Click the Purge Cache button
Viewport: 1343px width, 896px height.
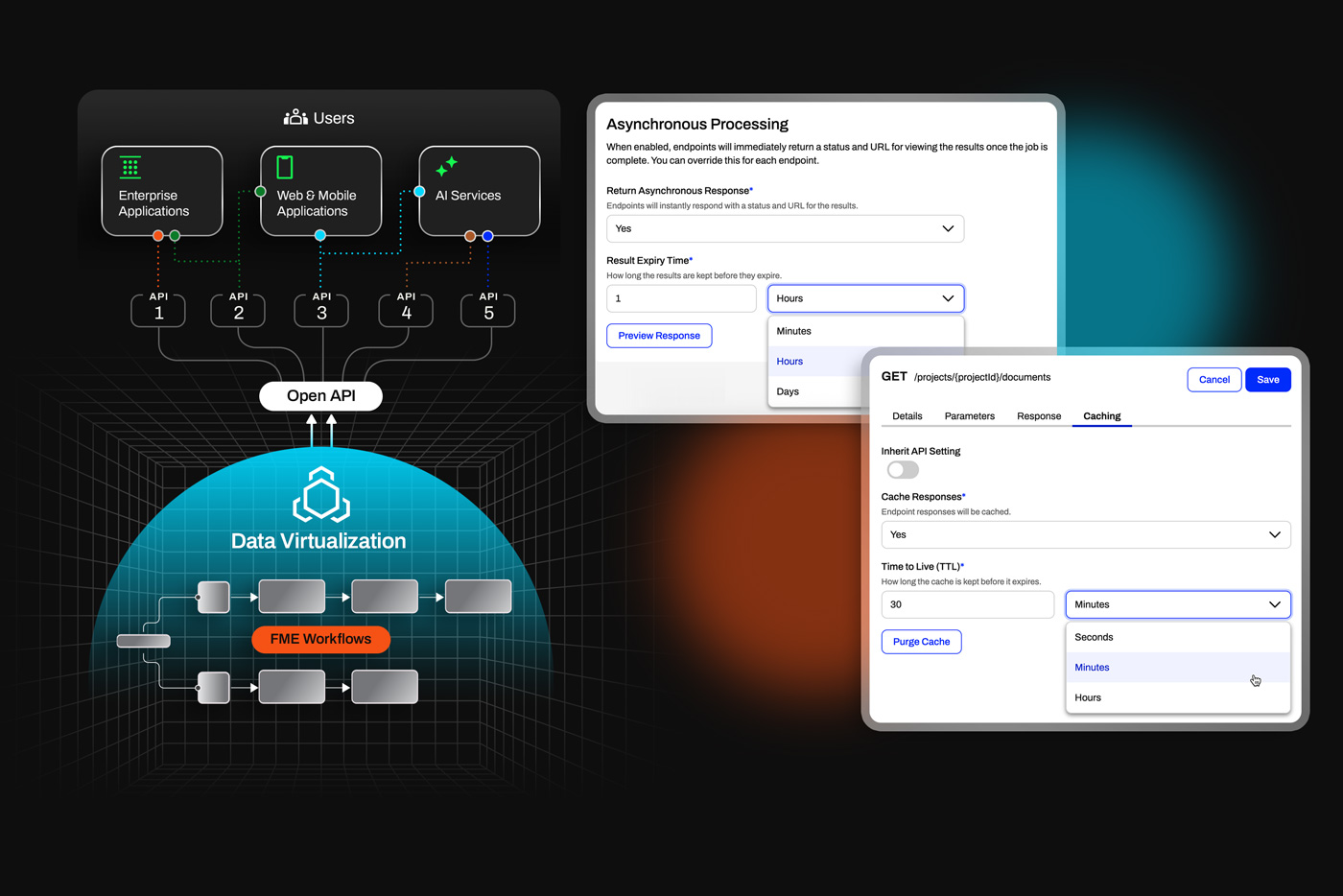coord(922,642)
